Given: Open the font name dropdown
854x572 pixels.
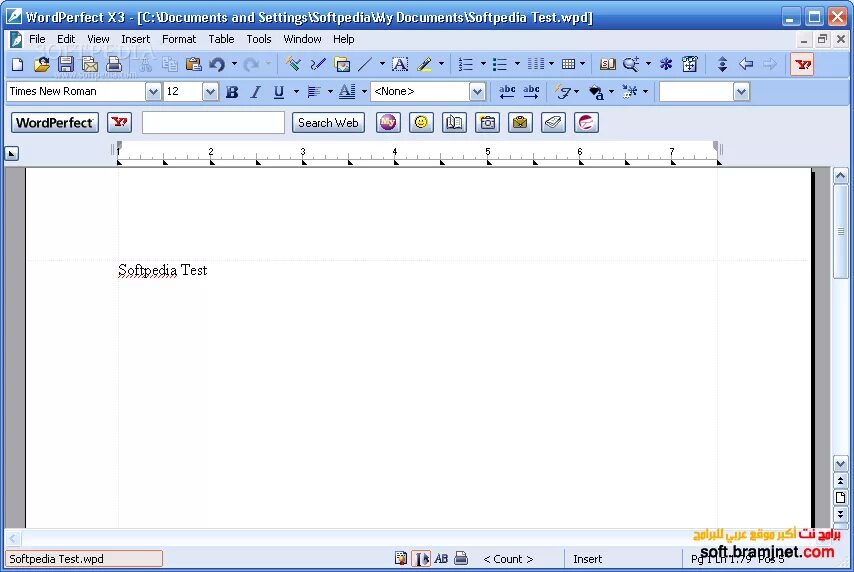Looking at the screenshot, I should coord(154,92).
